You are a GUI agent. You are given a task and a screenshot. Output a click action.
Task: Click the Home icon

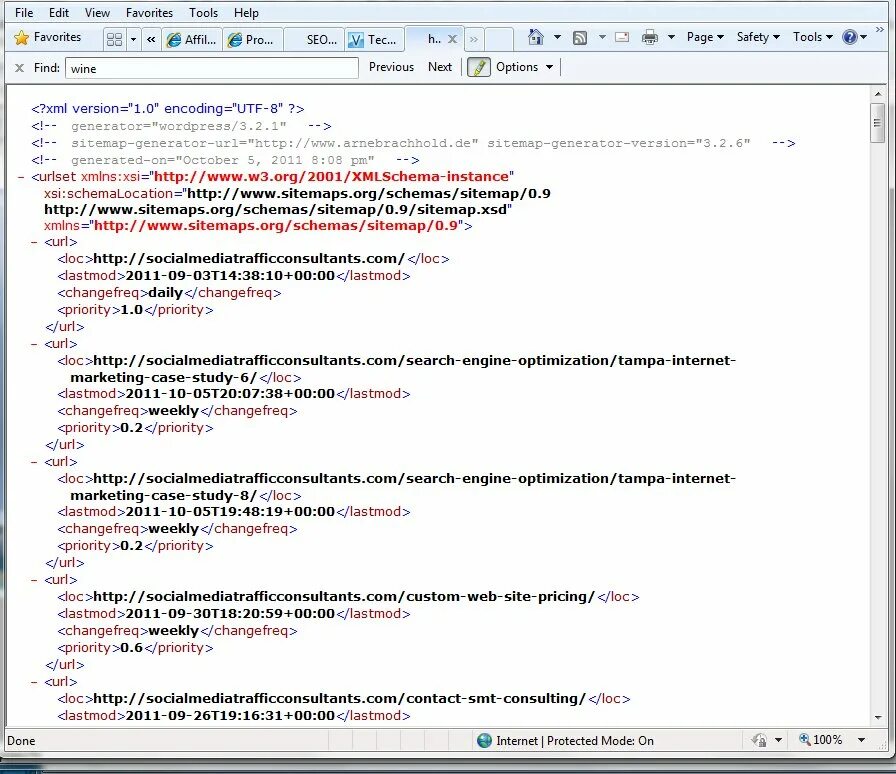tap(535, 37)
